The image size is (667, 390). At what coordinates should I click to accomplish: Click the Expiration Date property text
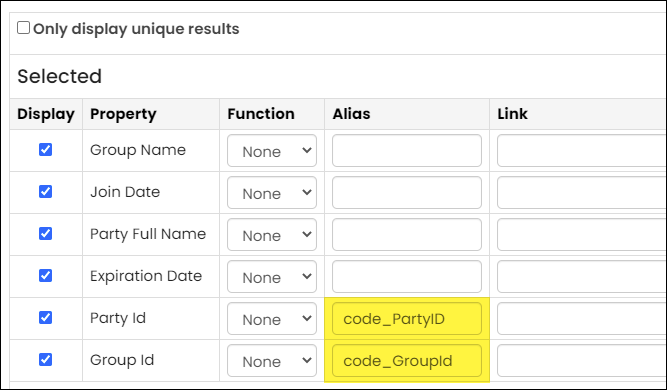click(146, 276)
